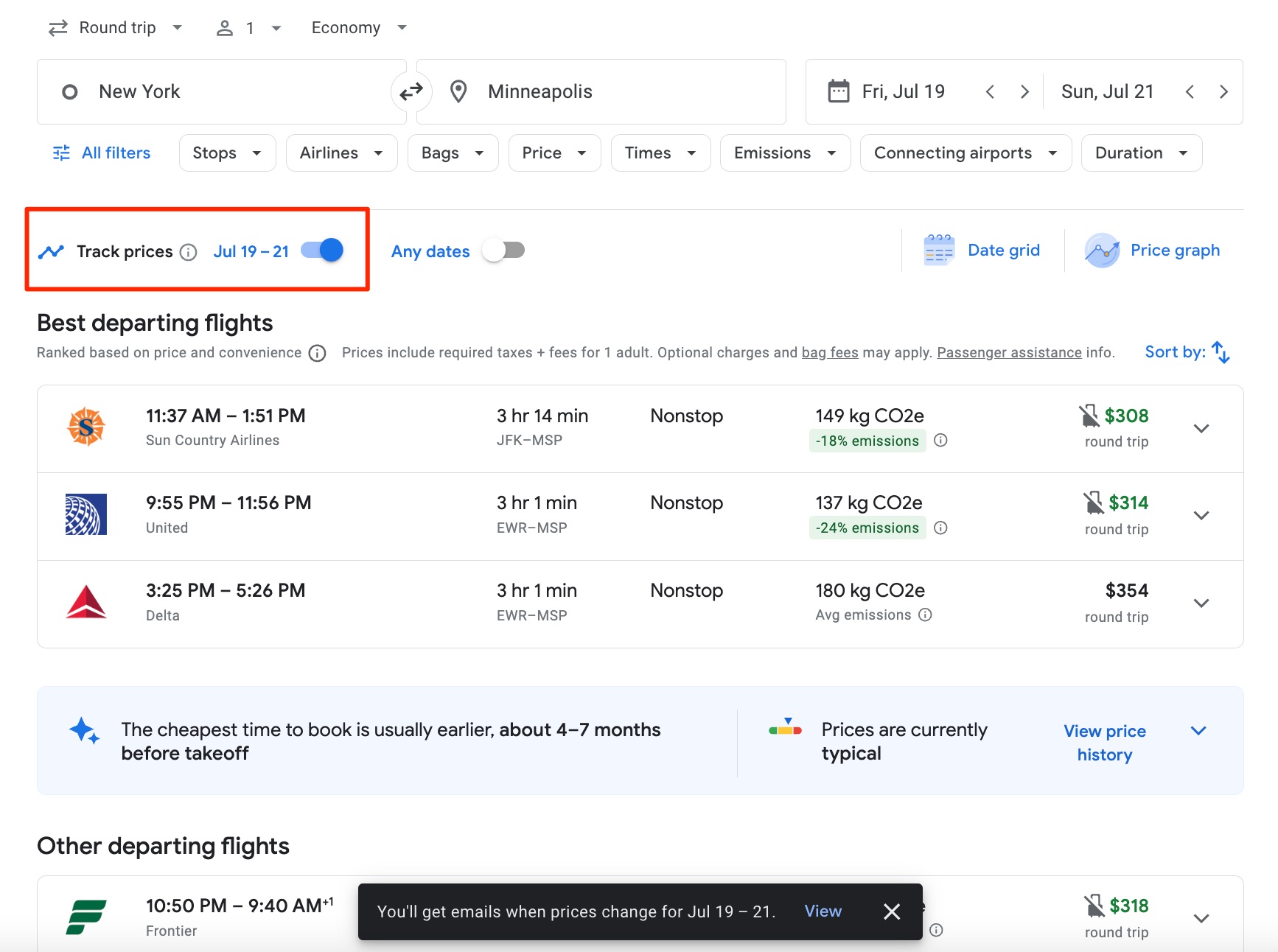Click the bag fees link
Screen dimensions: 1278x952
pyautogui.click(x=829, y=352)
